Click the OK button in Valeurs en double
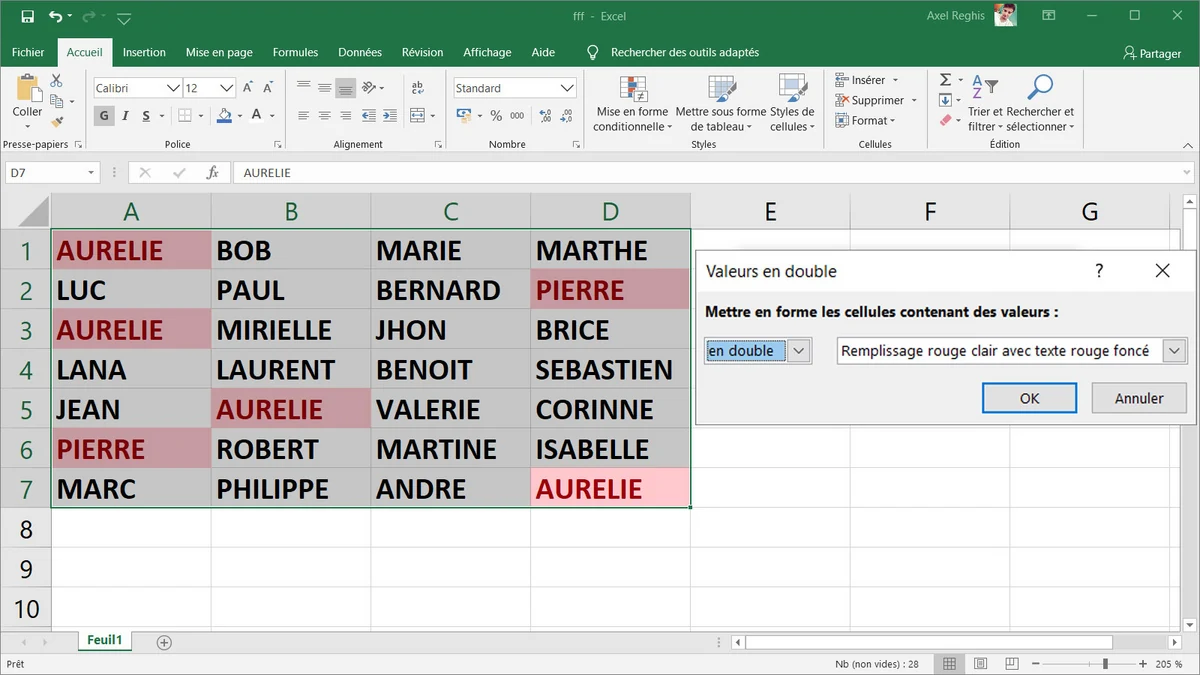 pos(1029,397)
